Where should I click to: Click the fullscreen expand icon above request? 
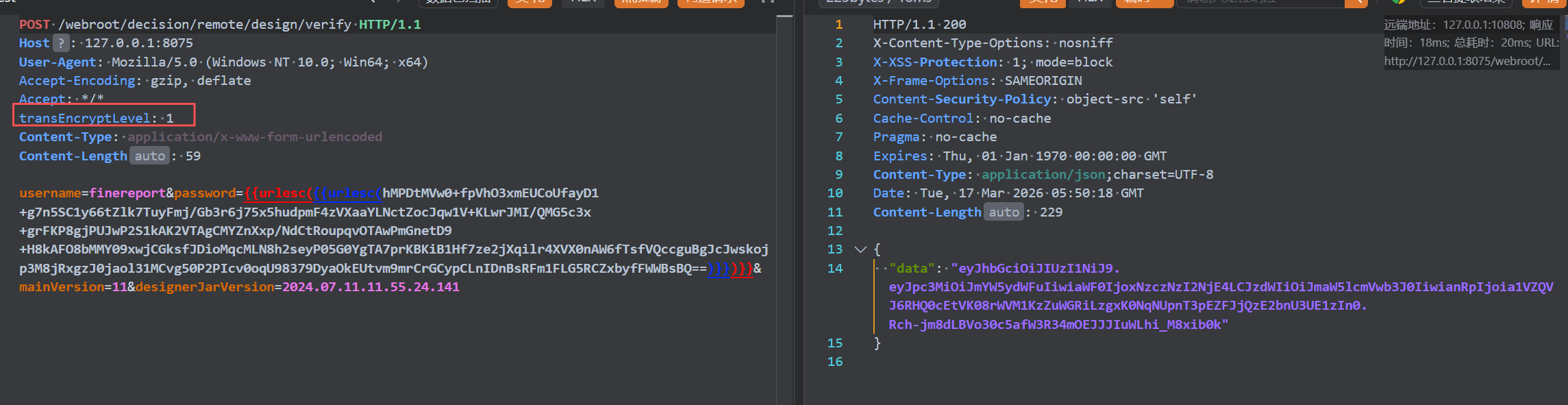767,2
